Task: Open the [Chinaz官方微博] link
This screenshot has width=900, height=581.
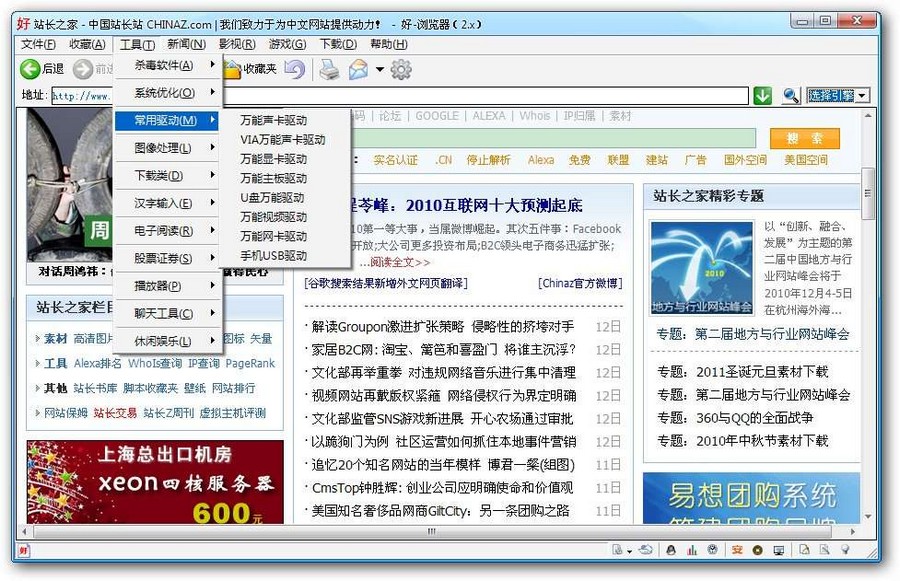Action: pyautogui.click(x=580, y=283)
